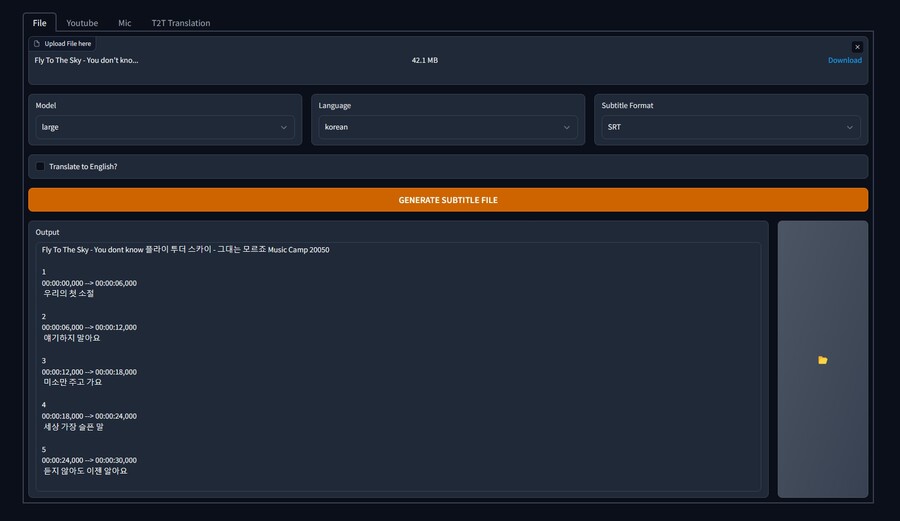Switch to the Youtube tab

(82, 23)
